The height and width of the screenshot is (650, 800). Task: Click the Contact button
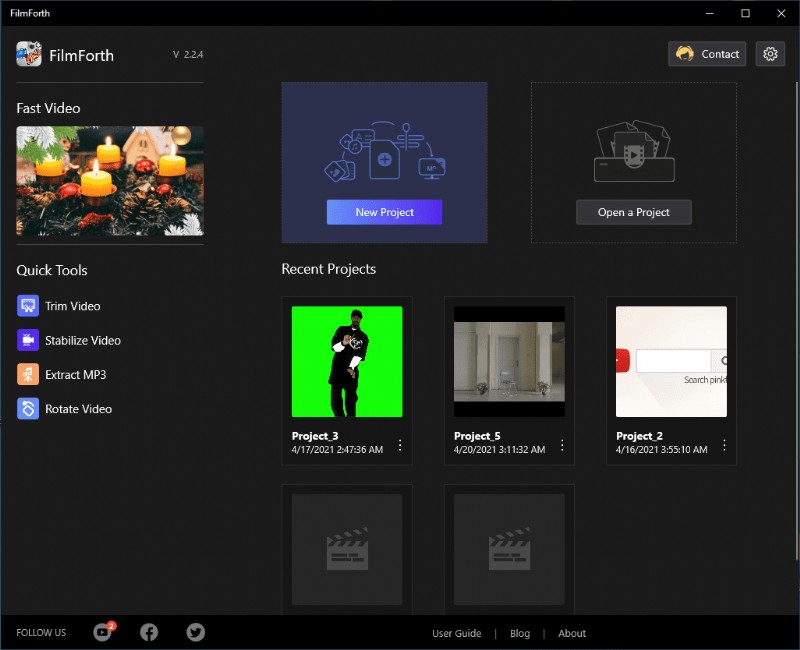tap(707, 54)
